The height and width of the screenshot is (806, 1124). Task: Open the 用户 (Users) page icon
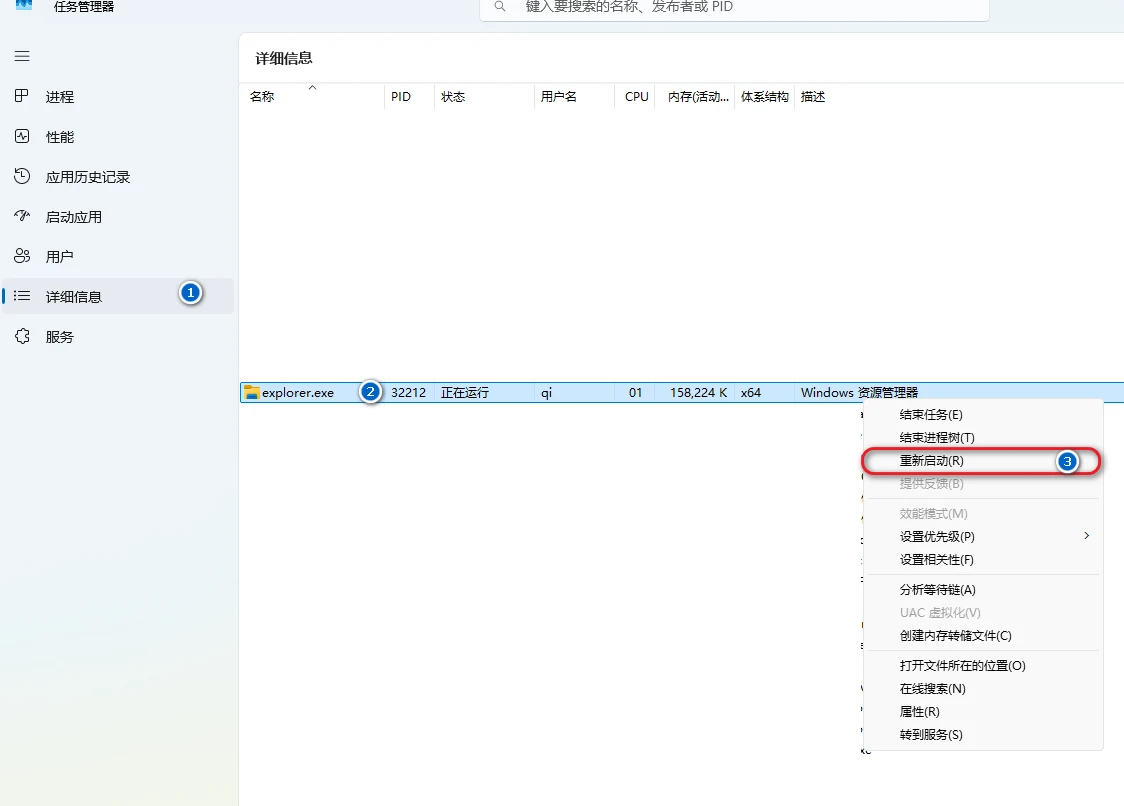(x=22, y=256)
